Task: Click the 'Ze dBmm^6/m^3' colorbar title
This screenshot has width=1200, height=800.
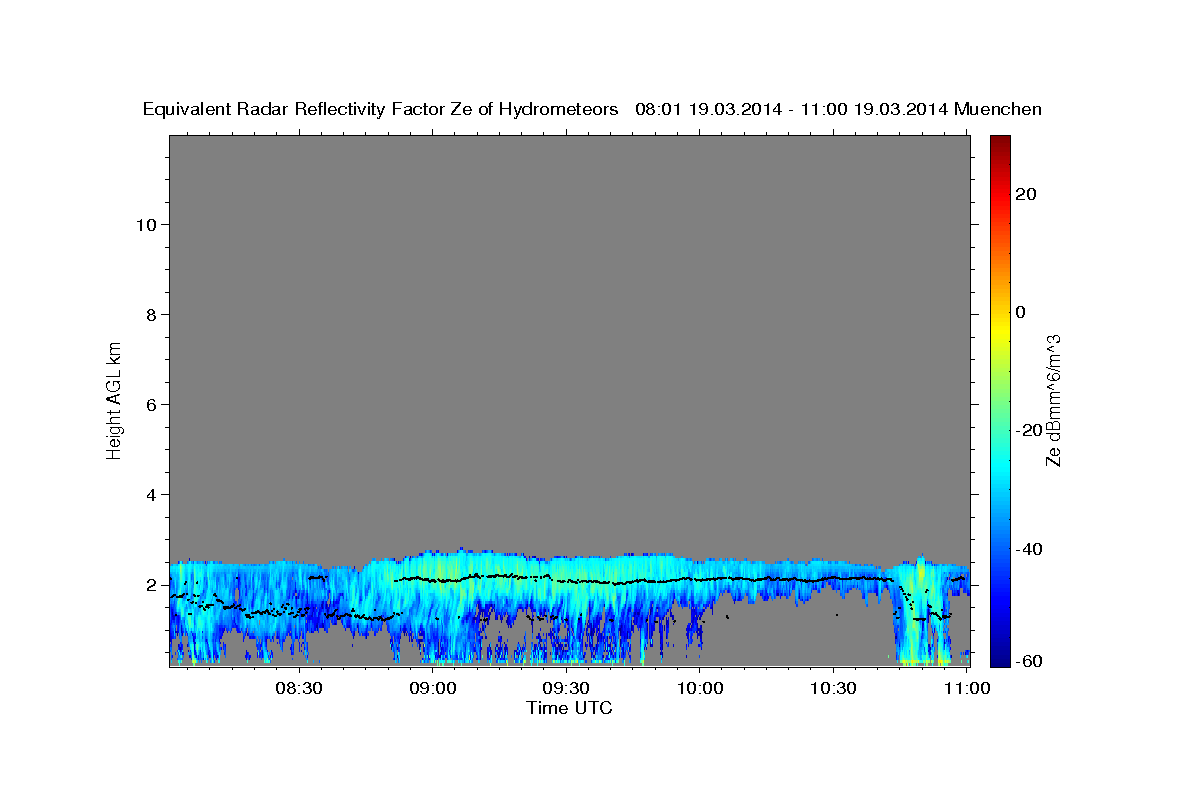Action: pos(1054,400)
